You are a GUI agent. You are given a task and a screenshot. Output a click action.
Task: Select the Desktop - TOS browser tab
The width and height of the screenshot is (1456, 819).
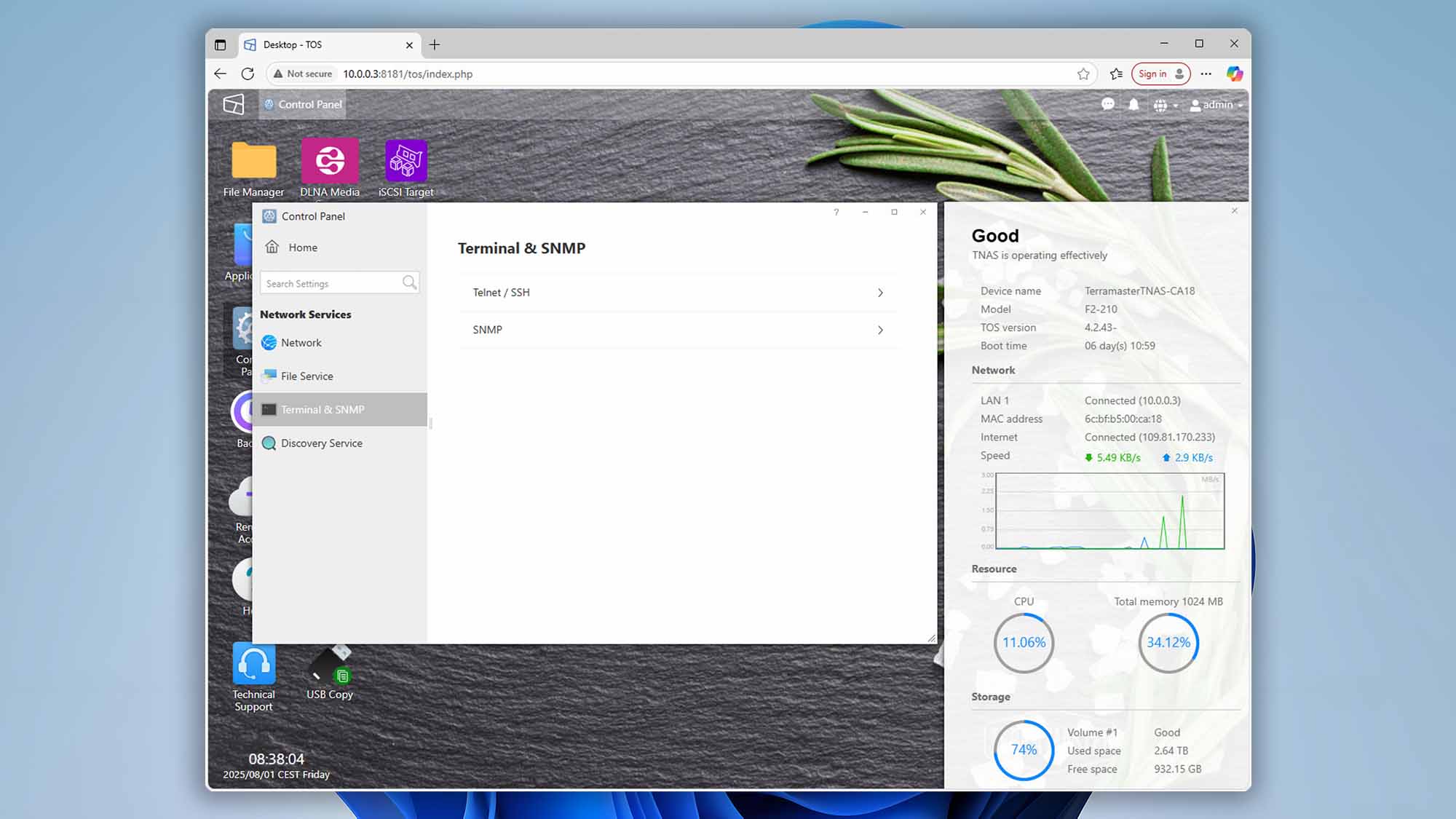pos(329,44)
